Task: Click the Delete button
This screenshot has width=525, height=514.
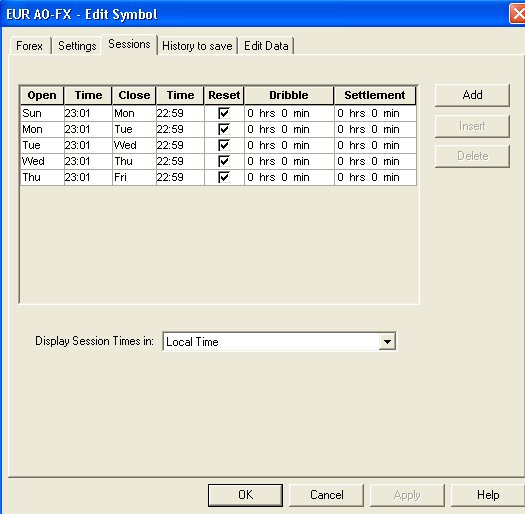Action: pyautogui.click(x=472, y=156)
